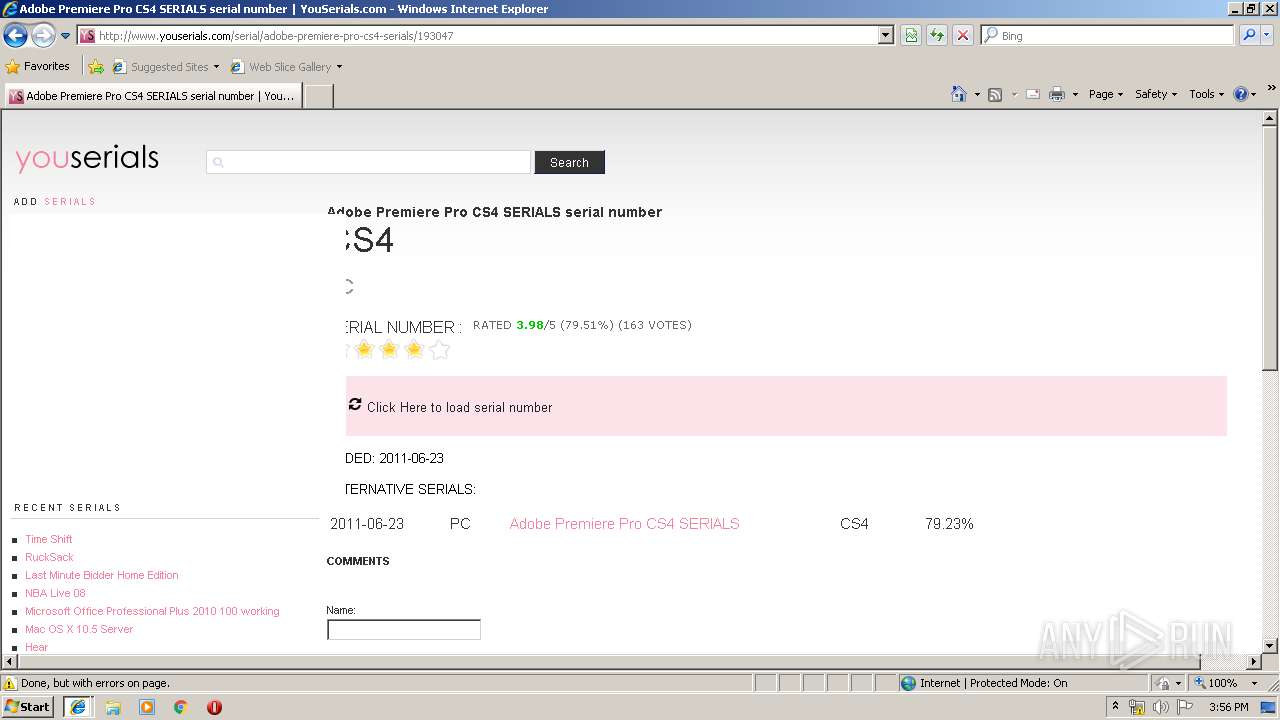The height and width of the screenshot is (720, 1280).
Task: Click the reload icon beside load serial
Action: pyautogui.click(x=355, y=404)
